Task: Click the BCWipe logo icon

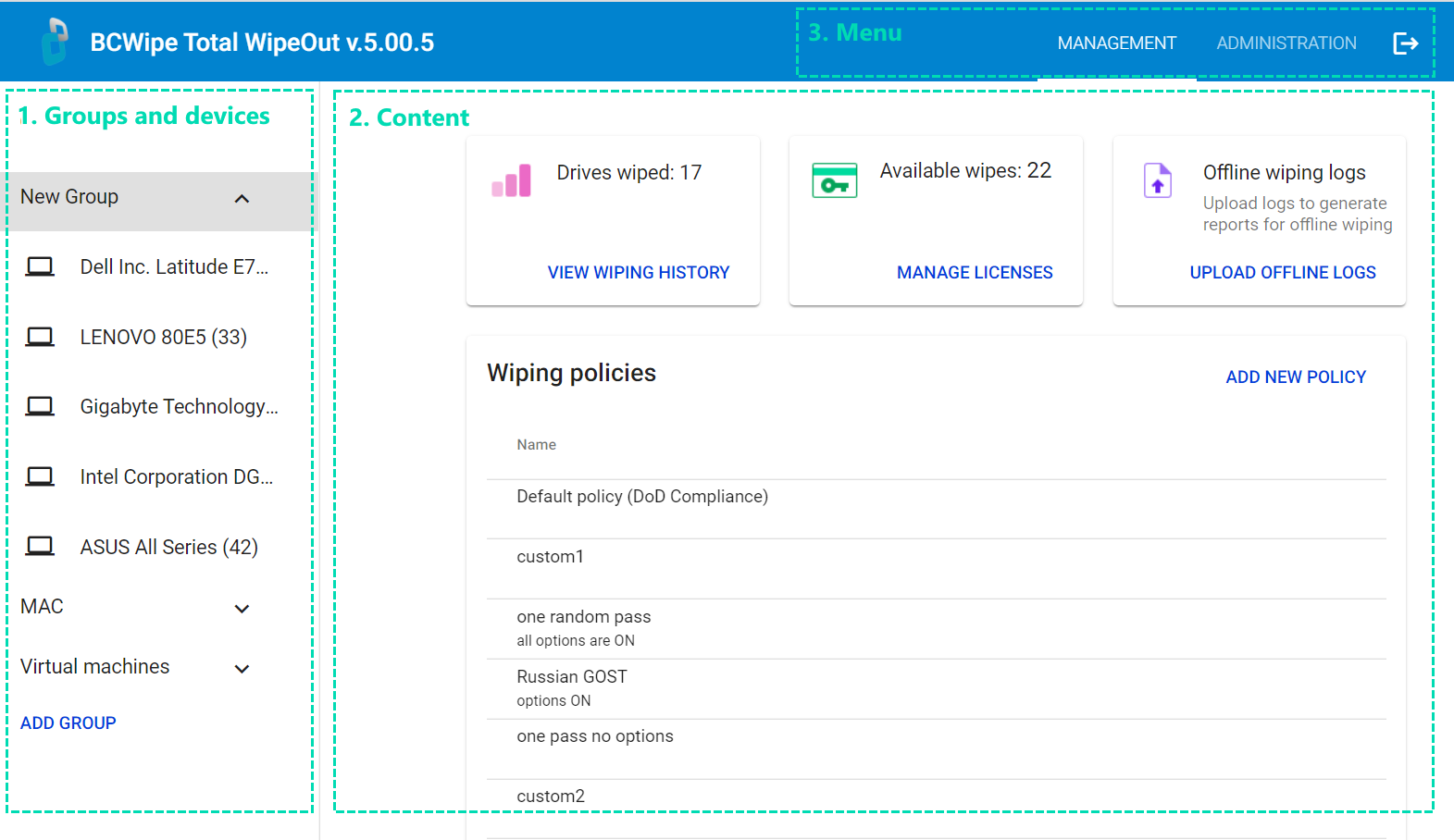Action: (56, 42)
